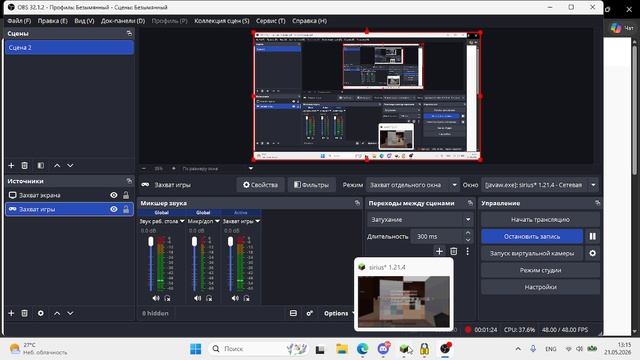640x360 pixels.
Task: Mute the Микр/доп audio channel speaker
Action: point(198,298)
